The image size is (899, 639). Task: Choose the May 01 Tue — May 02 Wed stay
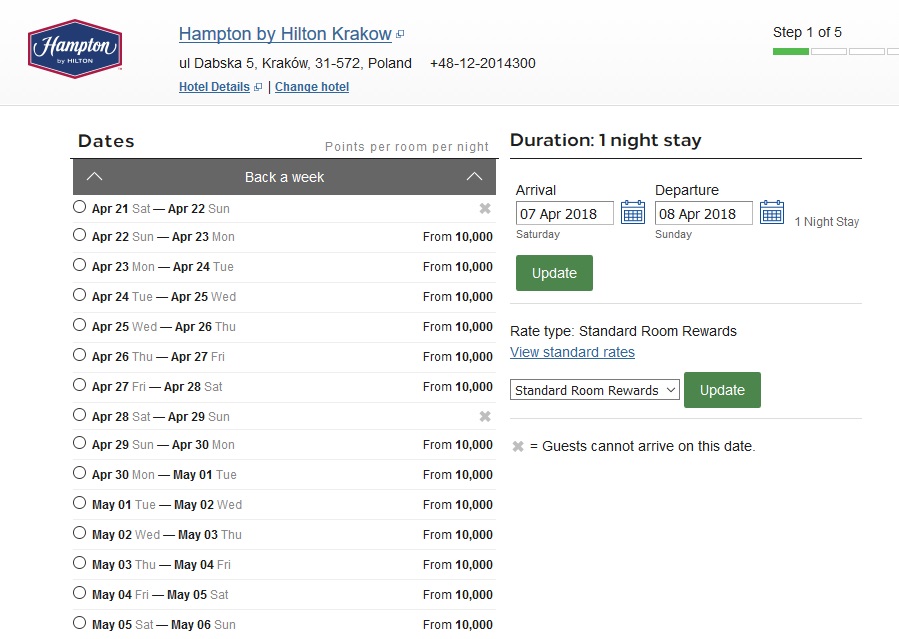[80, 503]
